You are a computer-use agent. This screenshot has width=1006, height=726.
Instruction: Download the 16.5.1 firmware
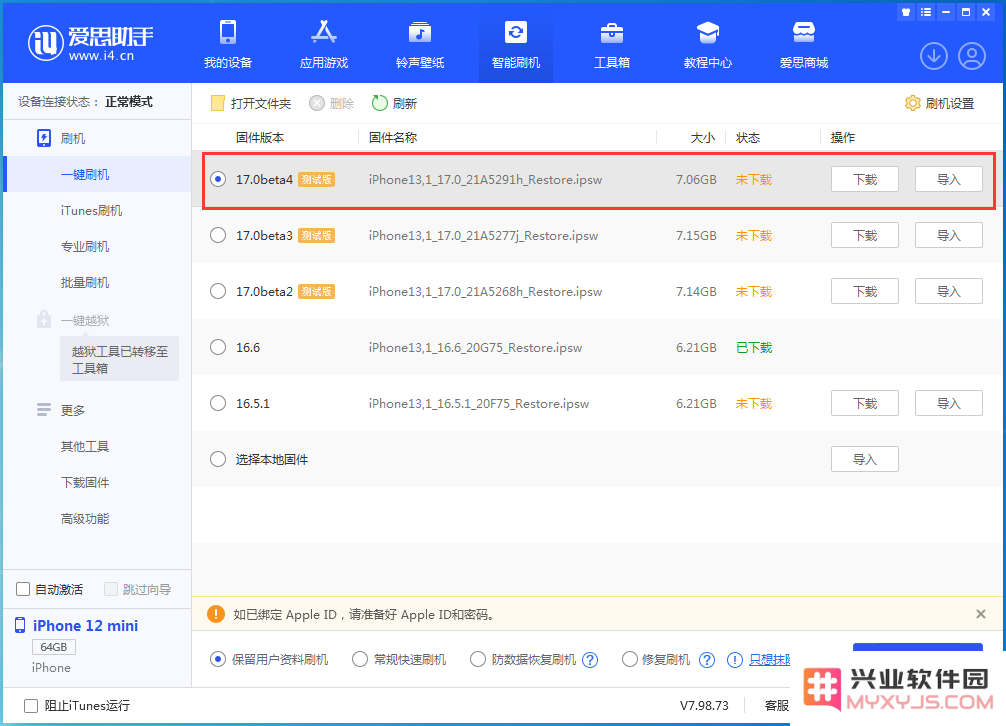(x=865, y=403)
